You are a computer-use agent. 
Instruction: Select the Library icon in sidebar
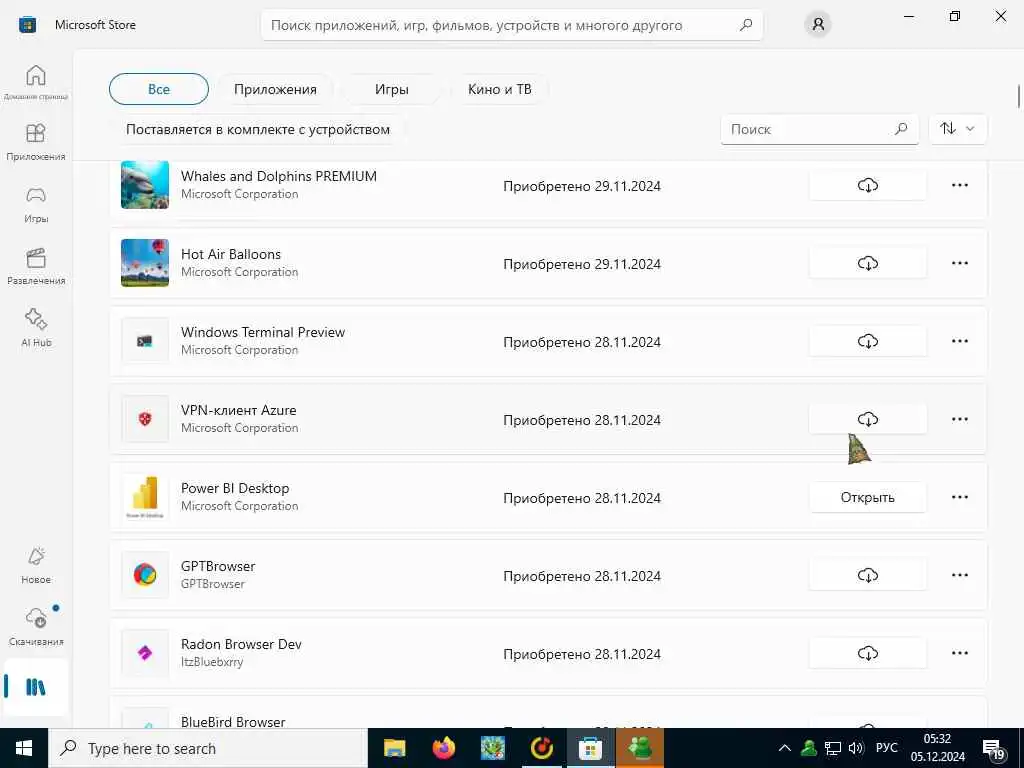coord(36,687)
